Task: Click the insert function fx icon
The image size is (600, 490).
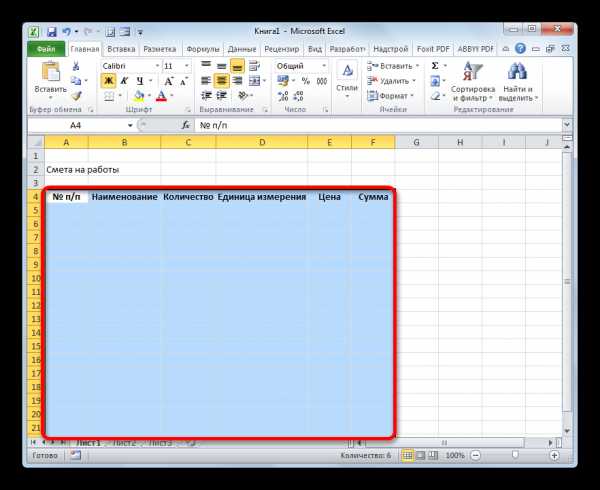Action: pos(186,125)
